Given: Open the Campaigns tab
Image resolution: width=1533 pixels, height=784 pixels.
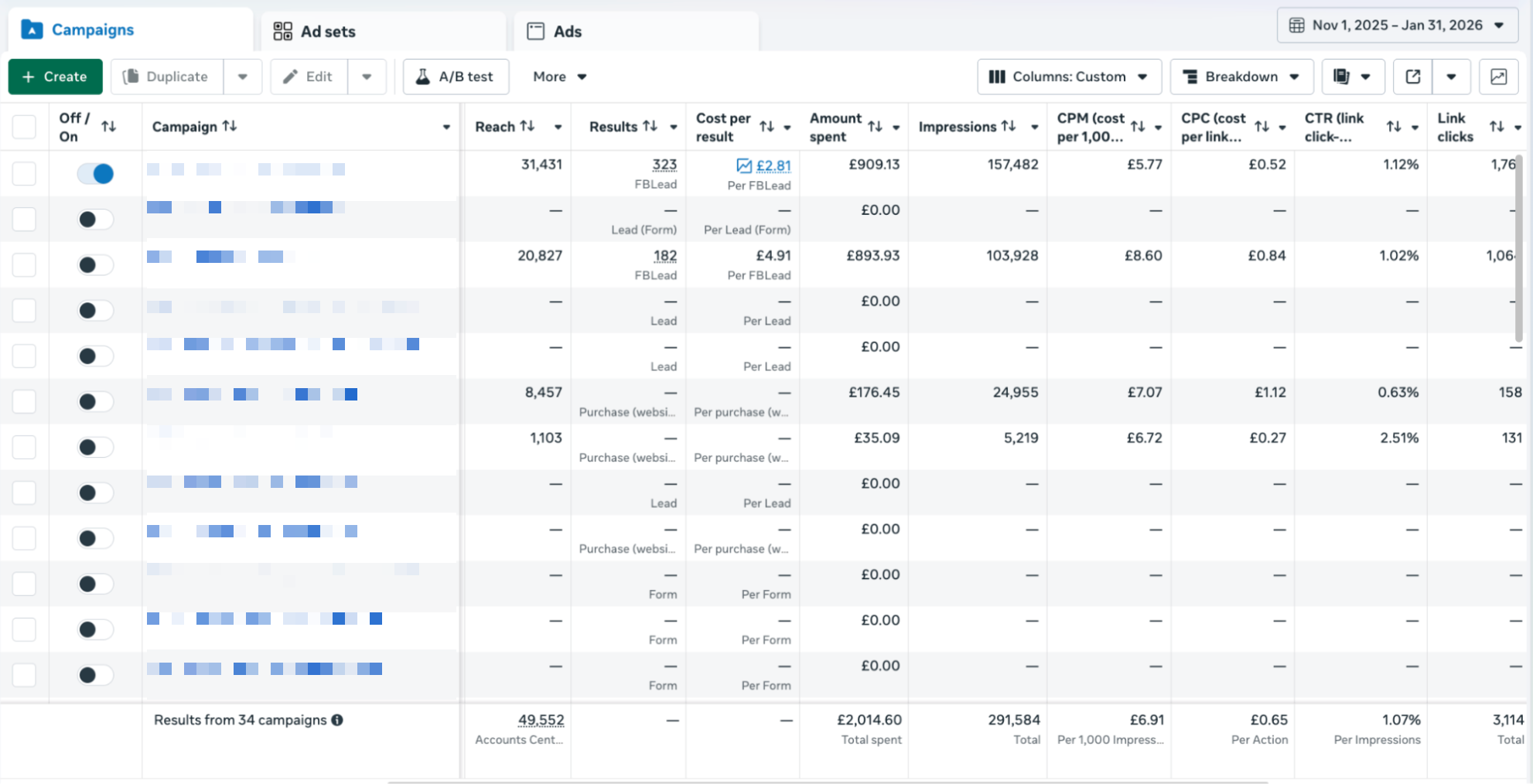Looking at the screenshot, I should 130,30.
